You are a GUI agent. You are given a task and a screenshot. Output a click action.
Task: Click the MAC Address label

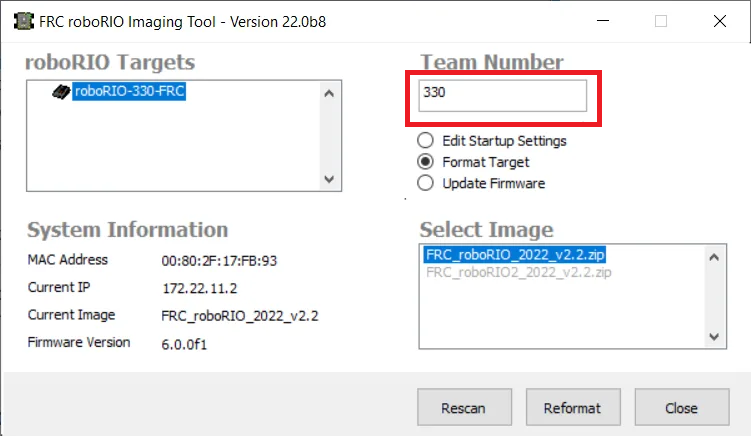point(68,260)
